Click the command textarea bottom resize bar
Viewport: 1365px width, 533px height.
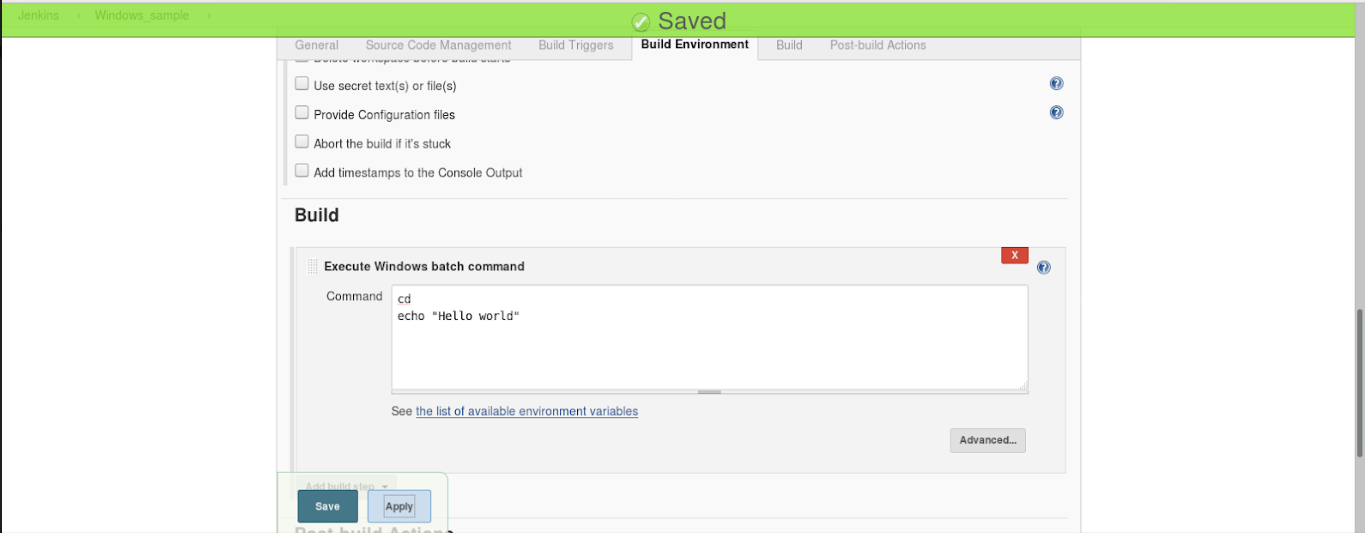709,392
